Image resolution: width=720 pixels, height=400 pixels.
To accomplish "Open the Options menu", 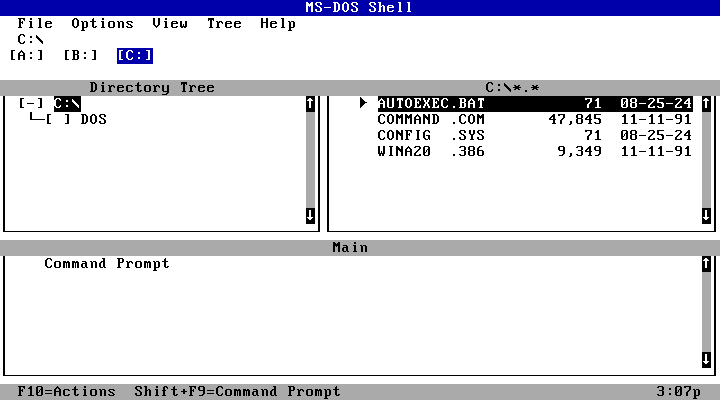I will tap(102, 23).
